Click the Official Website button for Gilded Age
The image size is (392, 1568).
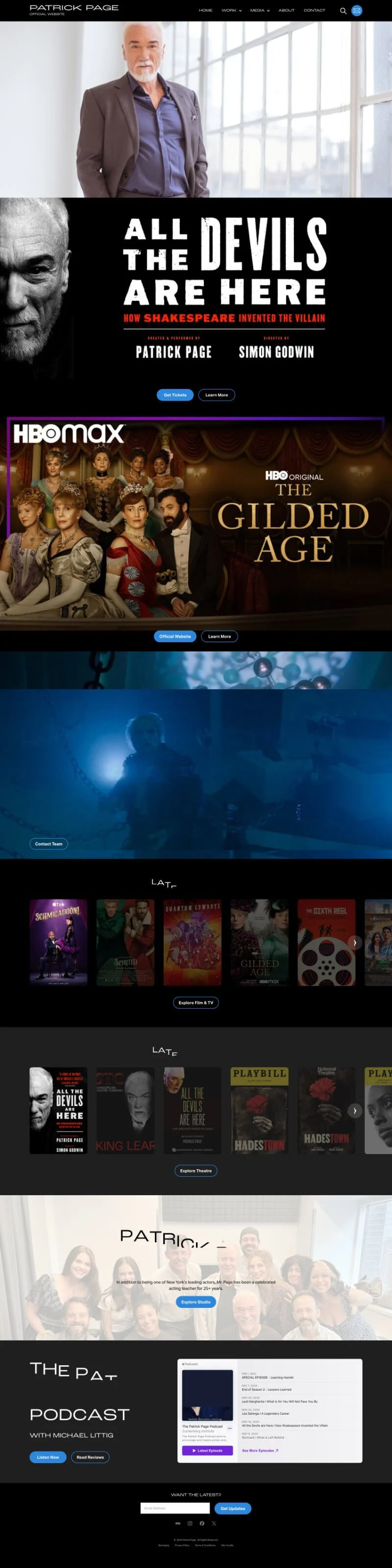(x=175, y=636)
